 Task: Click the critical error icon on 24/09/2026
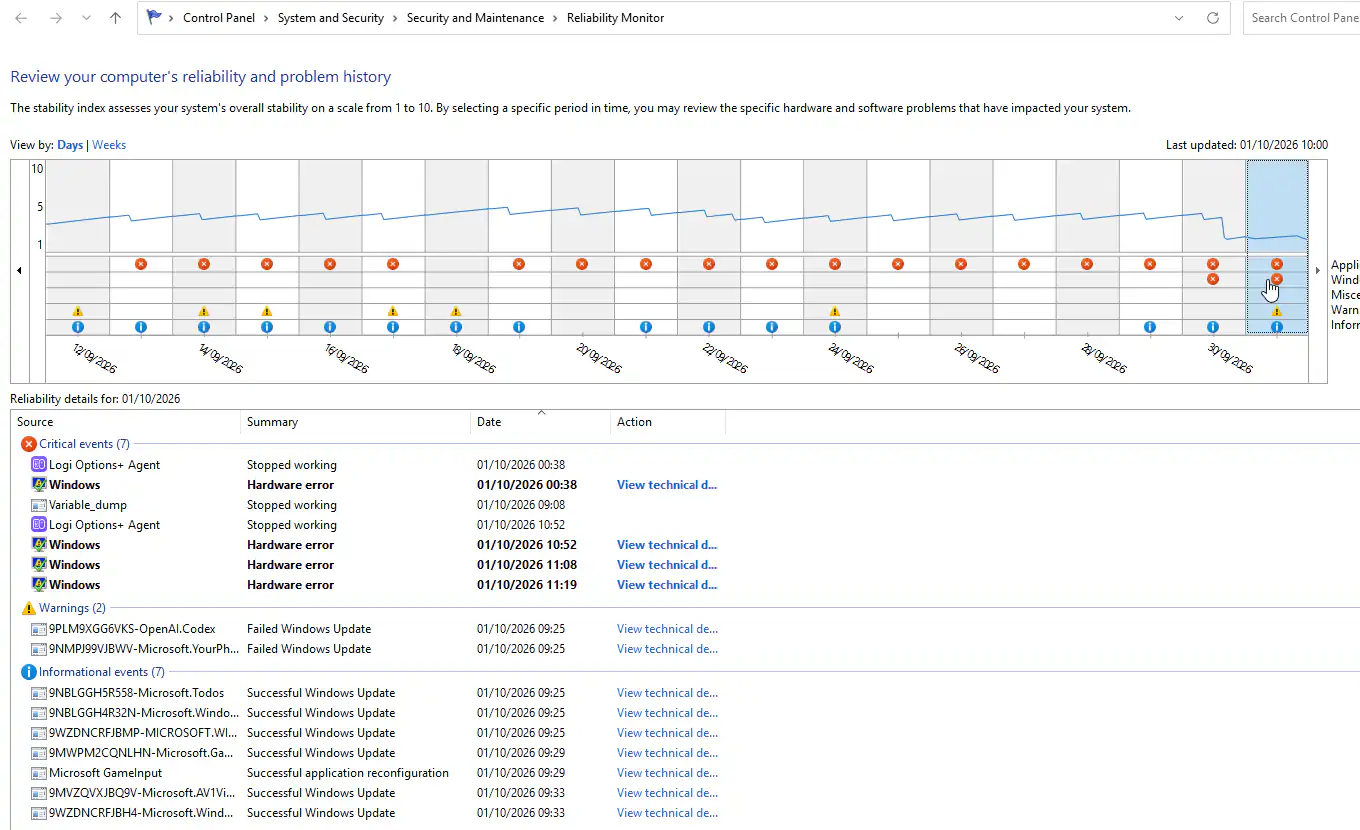(835, 264)
